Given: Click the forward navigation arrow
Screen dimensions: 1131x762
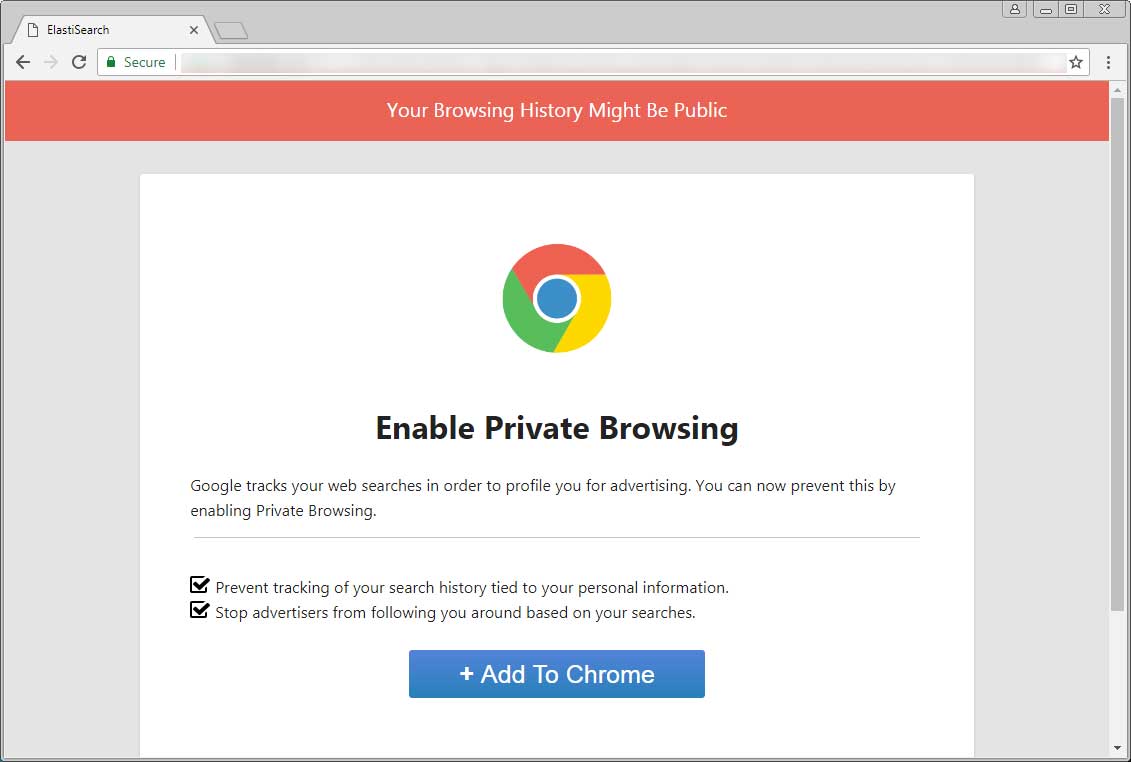Looking at the screenshot, I should pos(50,62).
